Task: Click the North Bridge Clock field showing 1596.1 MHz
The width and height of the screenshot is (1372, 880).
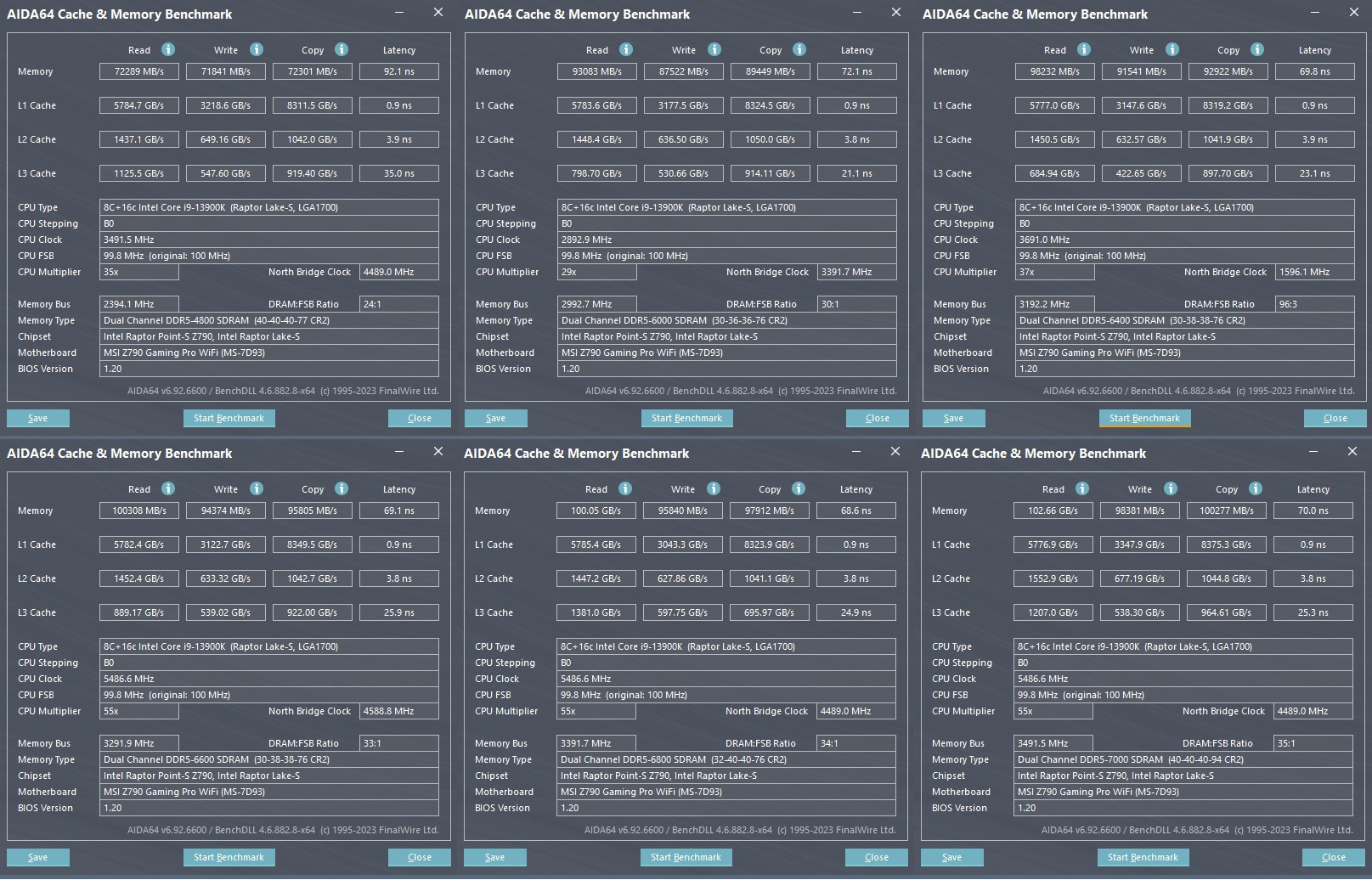Action: 1314,272
